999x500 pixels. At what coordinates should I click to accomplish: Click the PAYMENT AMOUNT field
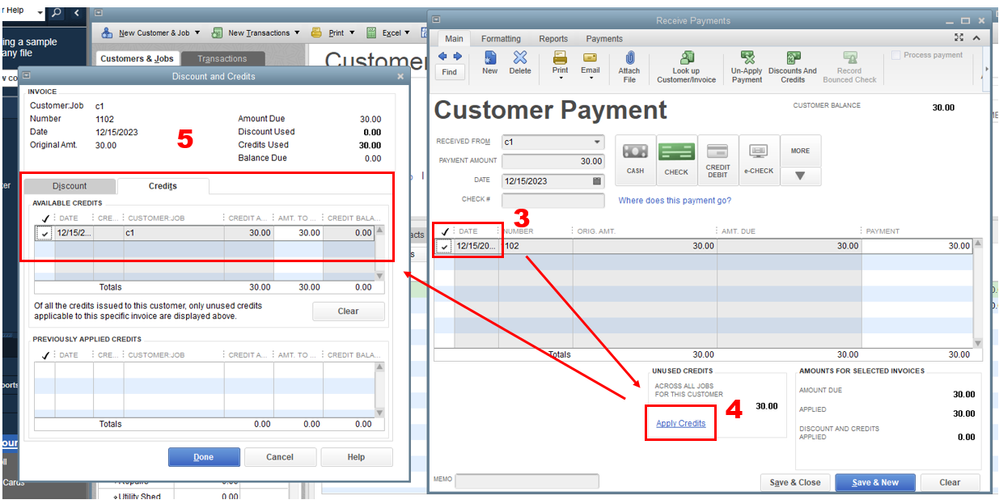click(x=553, y=162)
